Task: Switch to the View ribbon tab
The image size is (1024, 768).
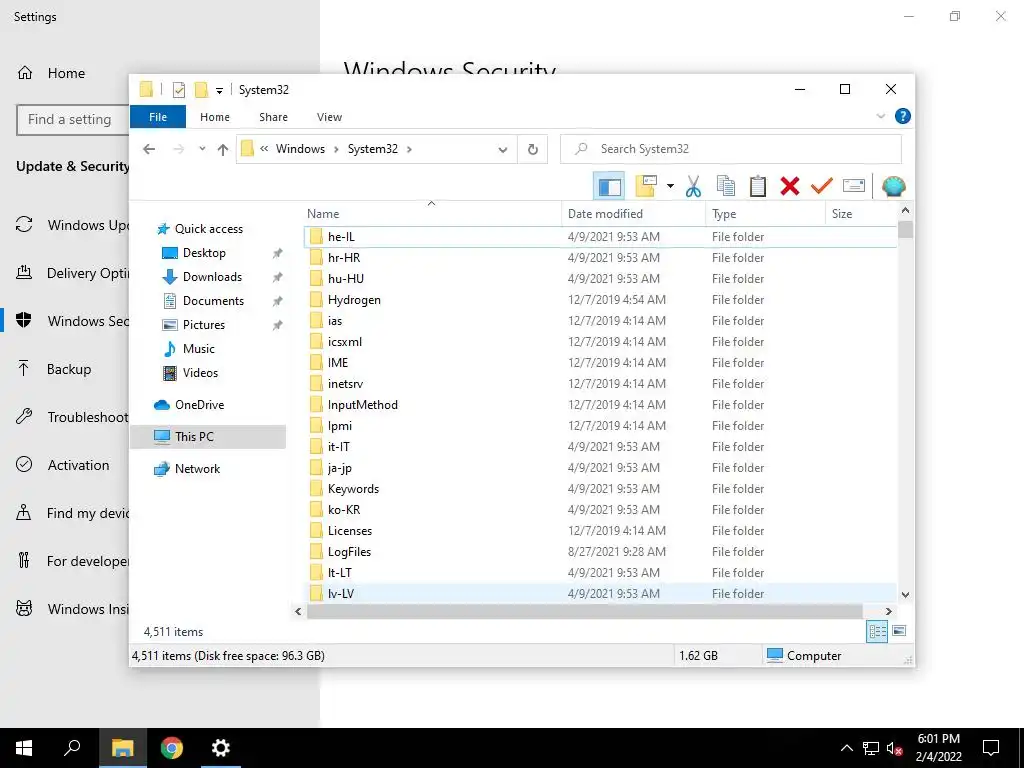Action: (329, 117)
